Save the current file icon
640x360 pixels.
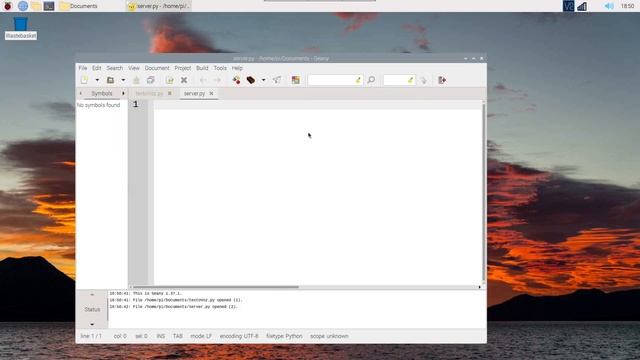point(136,80)
